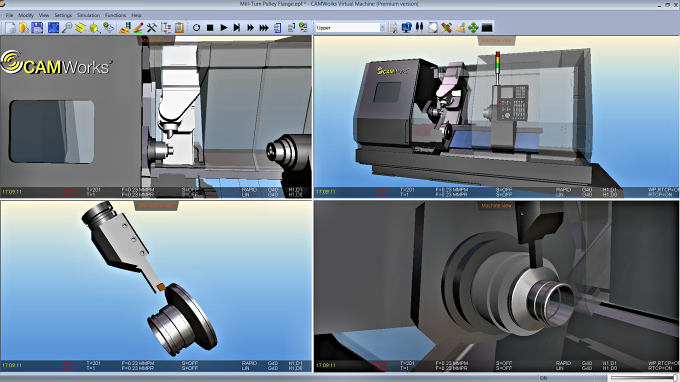Viewport: 680px width, 382px height.
Task: Select the magnifier zoom tool
Action: (67, 28)
